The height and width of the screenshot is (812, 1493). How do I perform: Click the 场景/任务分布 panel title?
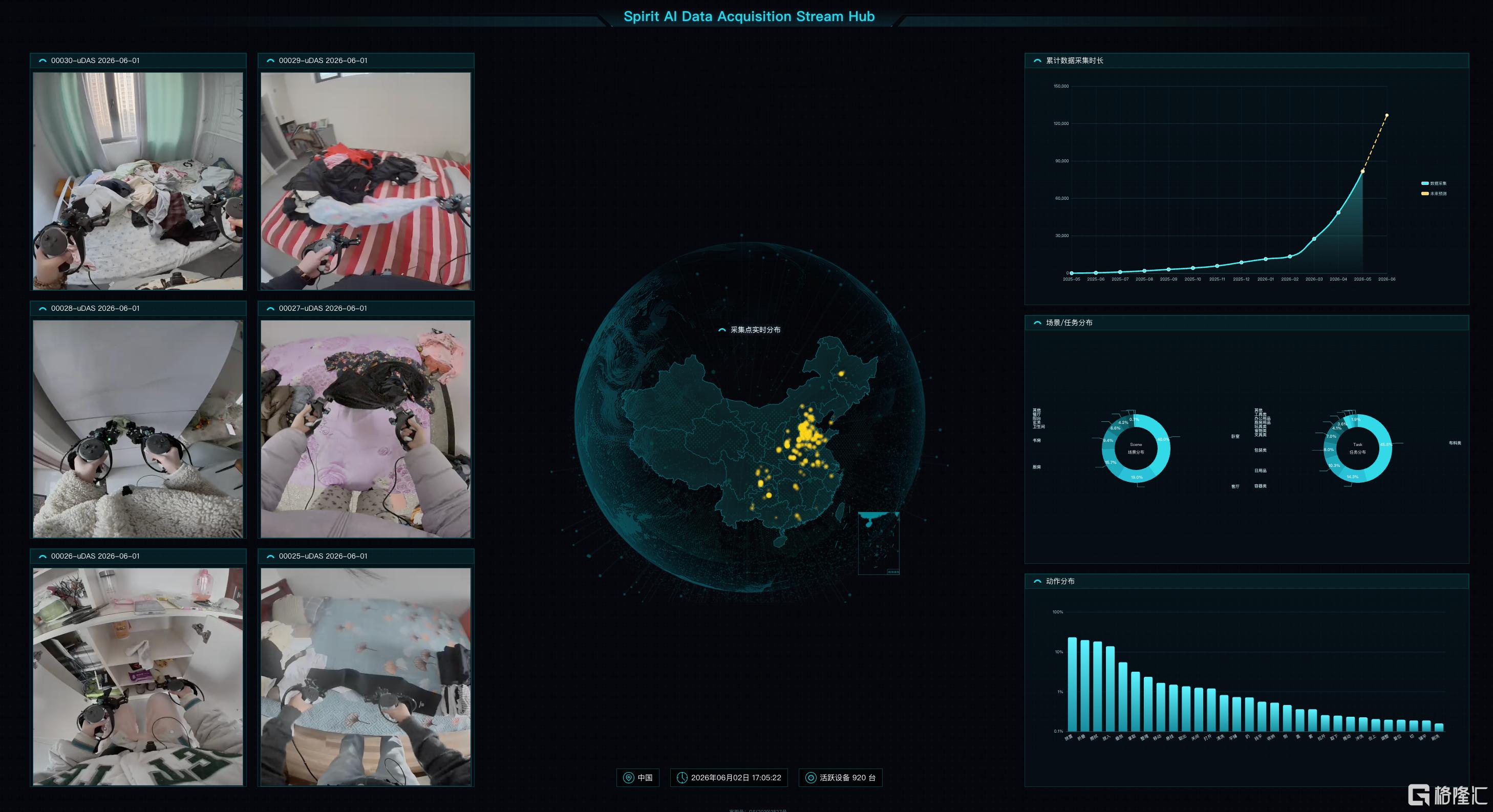(1070, 322)
